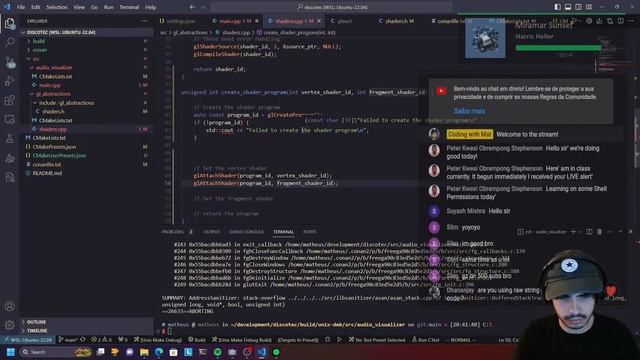The image size is (640, 360).
Task: Click Windows Start button on taskbar
Action: point(11,352)
